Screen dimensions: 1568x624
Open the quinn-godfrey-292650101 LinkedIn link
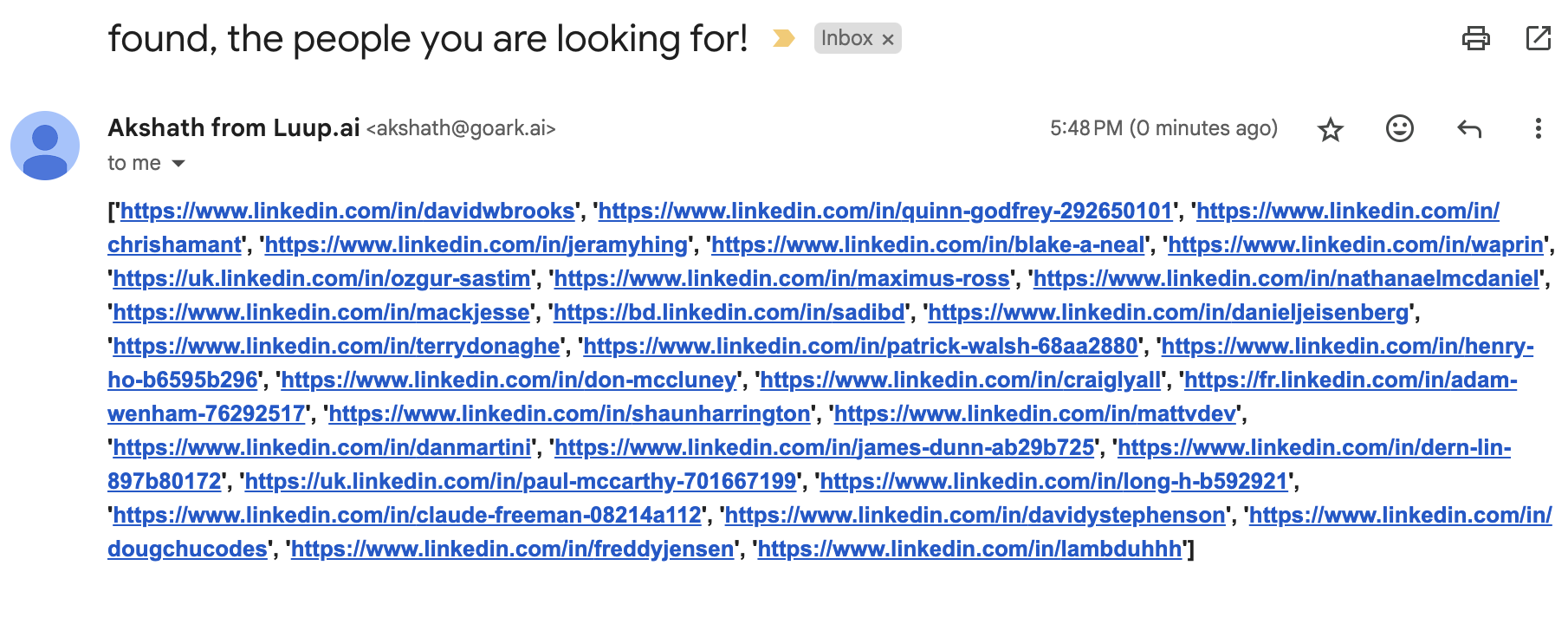(x=884, y=211)
